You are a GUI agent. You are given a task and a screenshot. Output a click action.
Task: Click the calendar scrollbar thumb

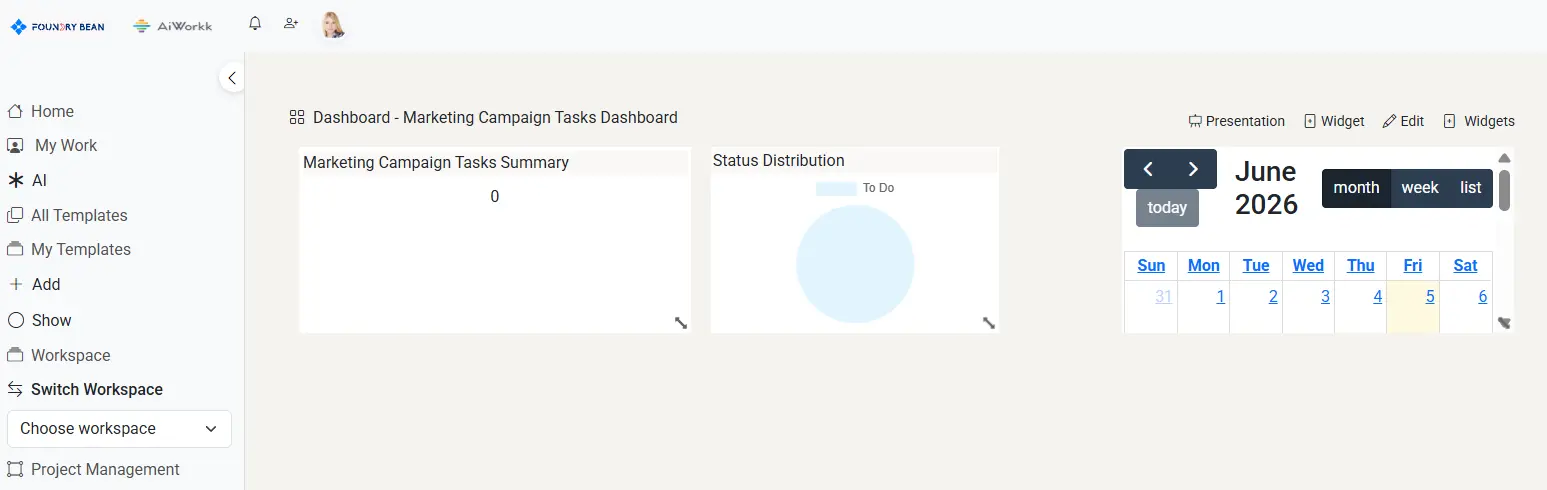coord(1504,190)
